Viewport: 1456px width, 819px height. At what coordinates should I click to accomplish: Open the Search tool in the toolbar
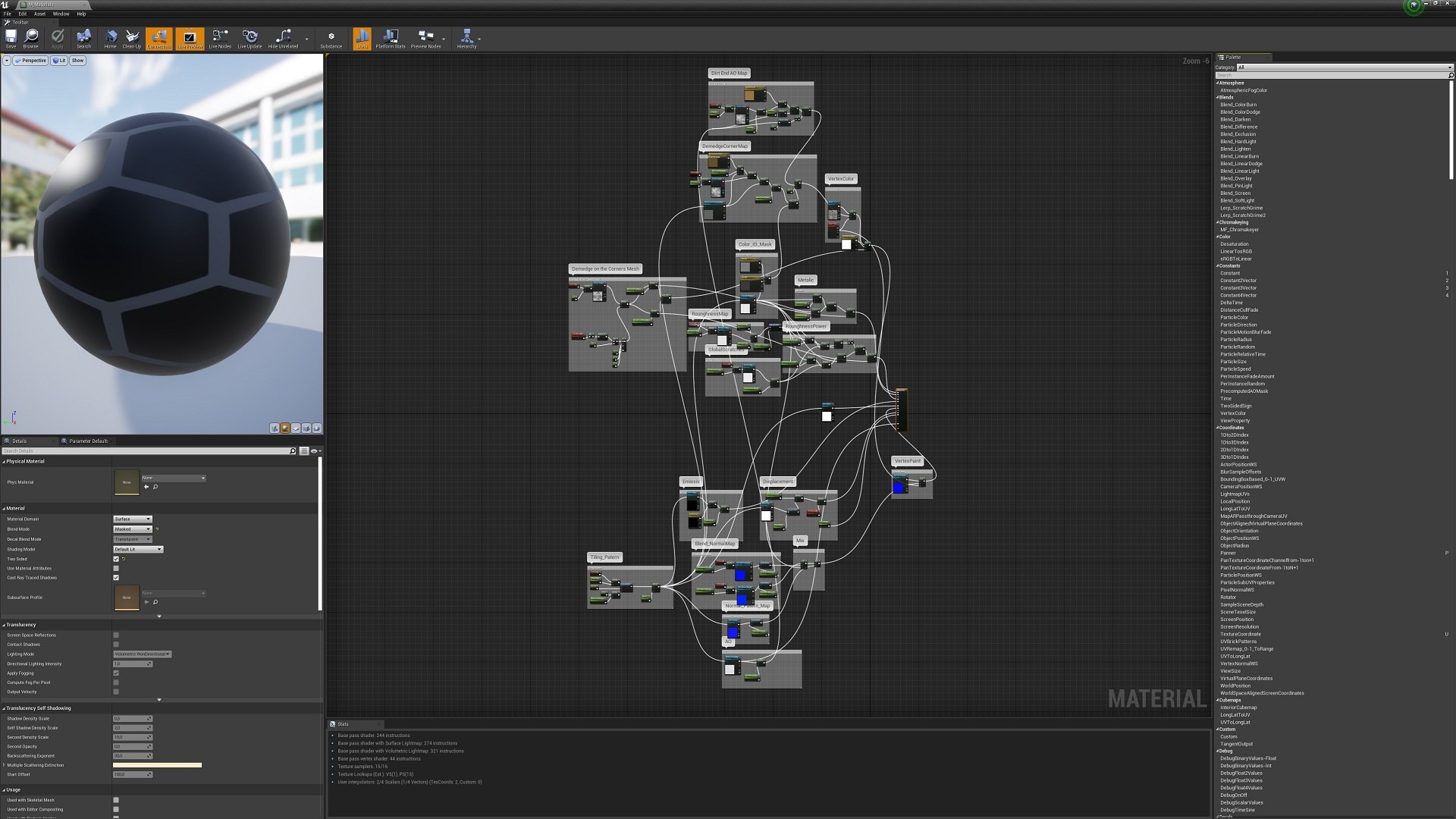point(83,39)
